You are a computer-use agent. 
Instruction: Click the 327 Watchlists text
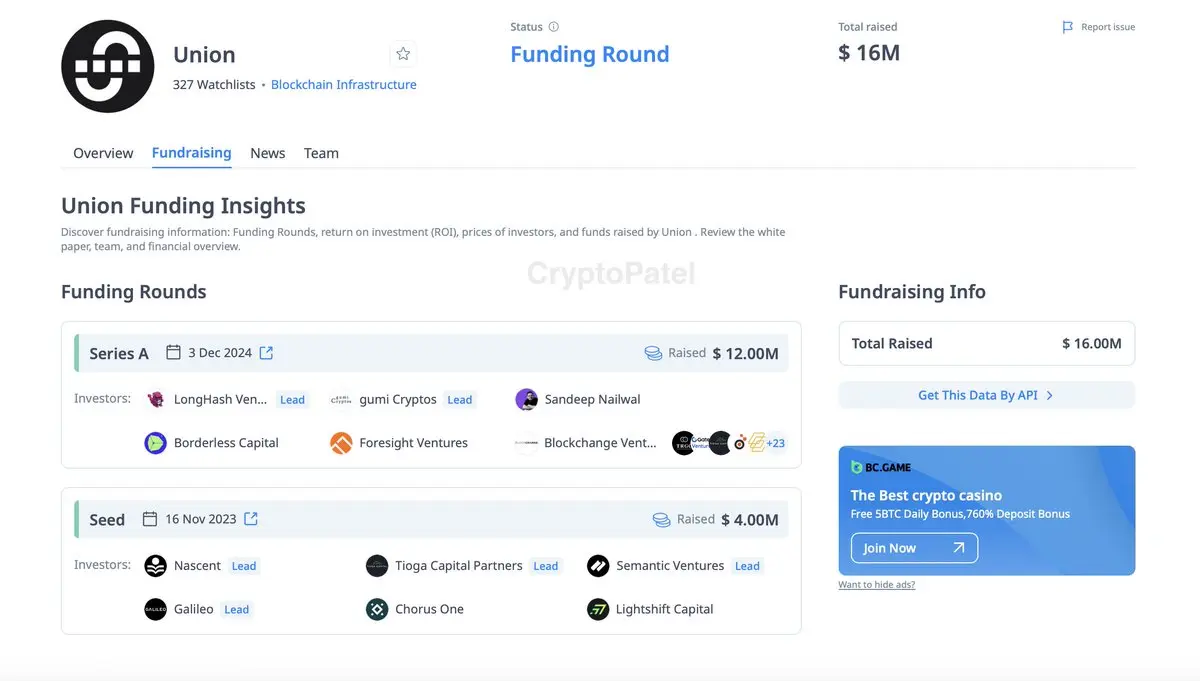tap(214, 85)
